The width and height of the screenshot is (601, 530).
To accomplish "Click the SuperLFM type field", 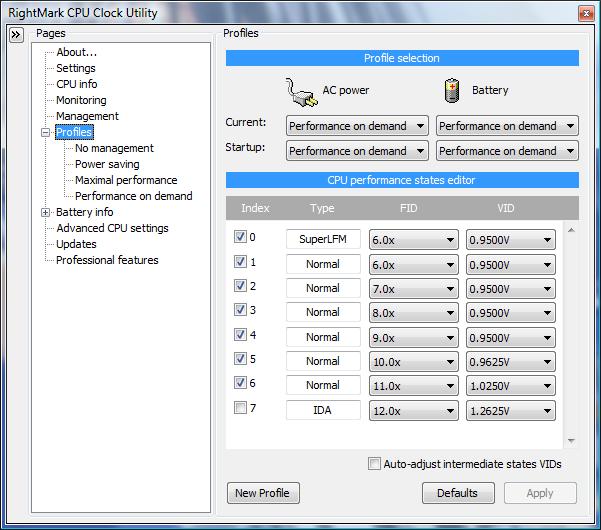I will pyautogui.click(x=323, y=239).
